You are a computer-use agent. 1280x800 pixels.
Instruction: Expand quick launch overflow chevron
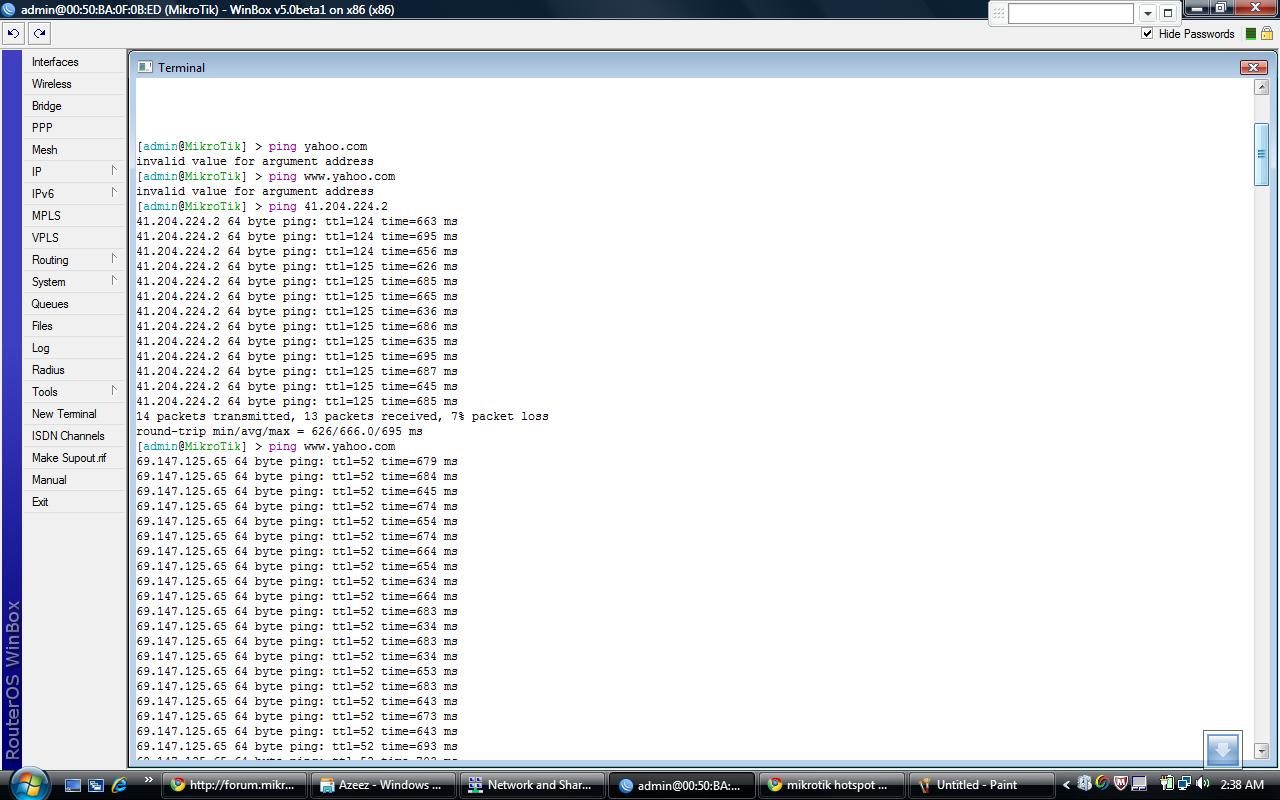148,780
